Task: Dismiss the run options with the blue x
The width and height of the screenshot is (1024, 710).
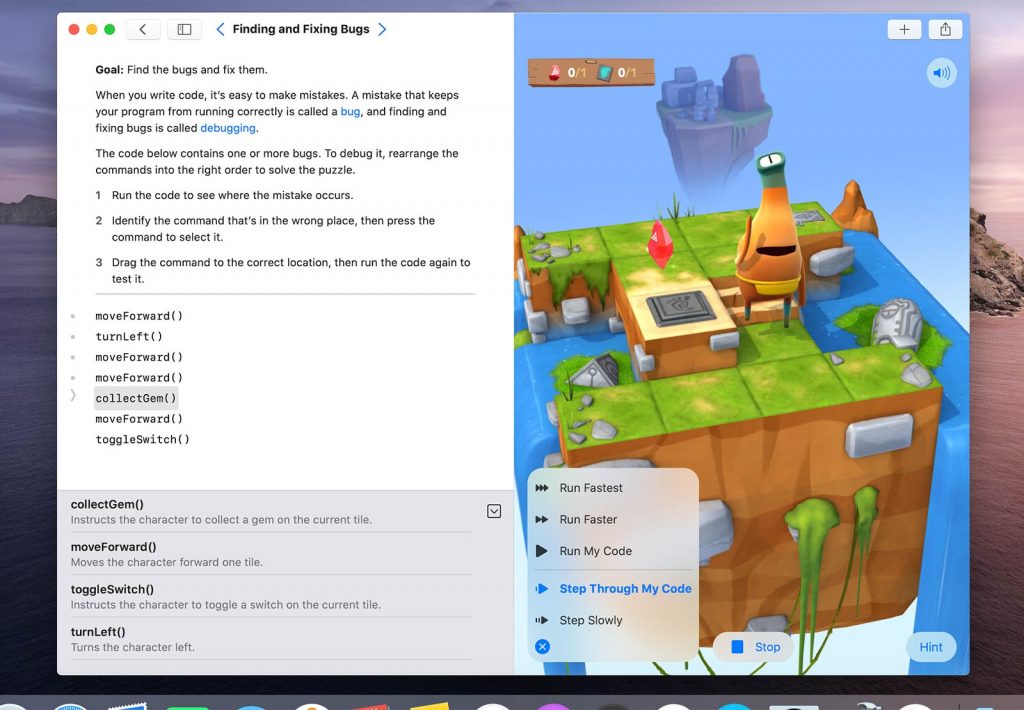Action: coord(542,646)
